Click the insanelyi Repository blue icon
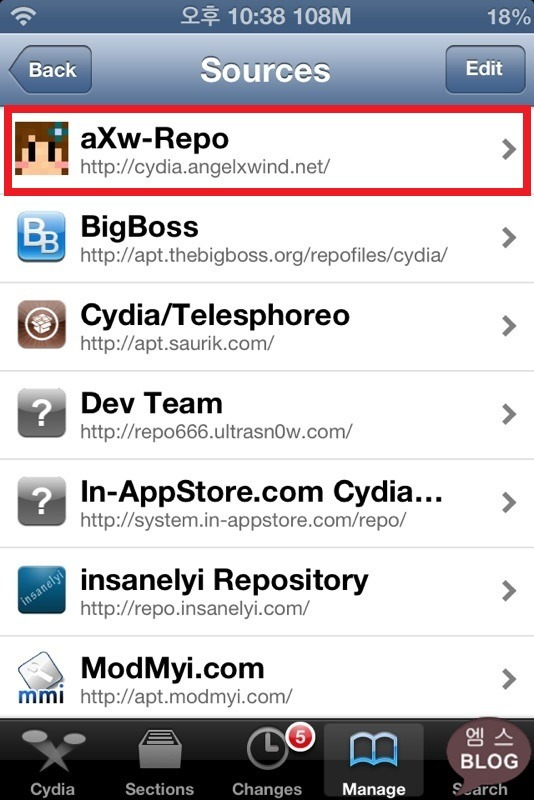This screenshot has height=800, width=534. click(42, 589)
